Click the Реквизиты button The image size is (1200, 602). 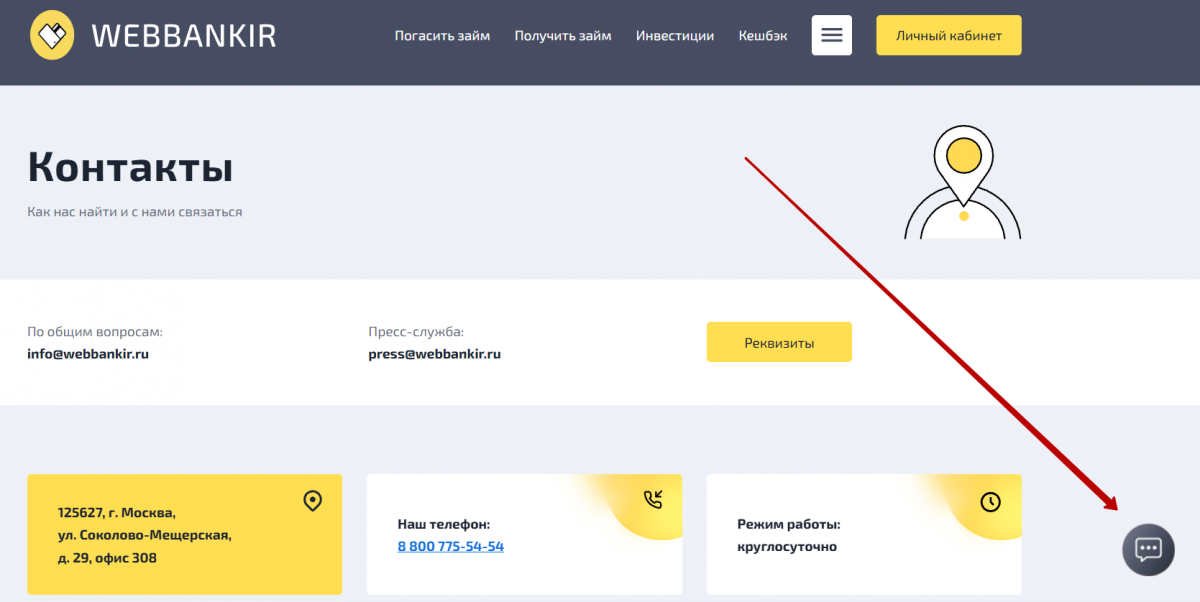779,342
